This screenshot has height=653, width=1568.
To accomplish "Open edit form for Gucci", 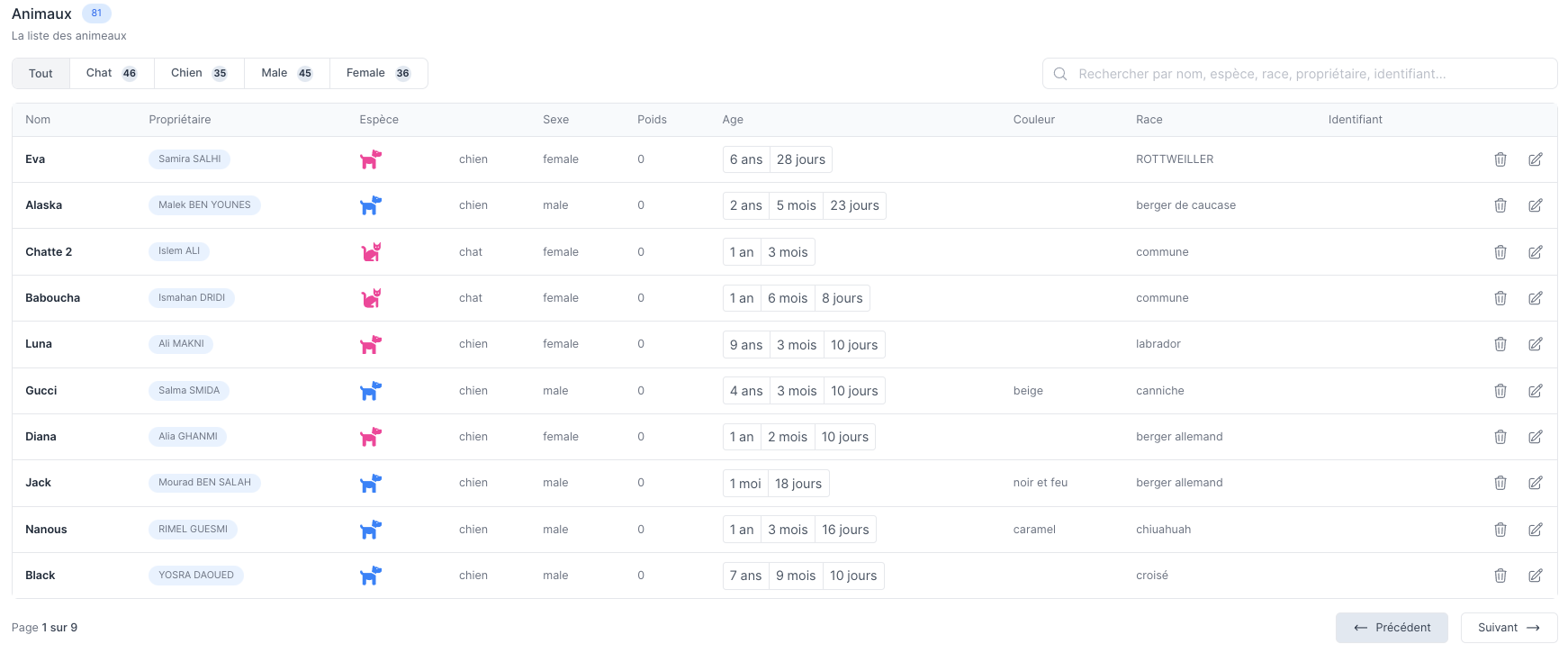I will (x=1535, y=391).
